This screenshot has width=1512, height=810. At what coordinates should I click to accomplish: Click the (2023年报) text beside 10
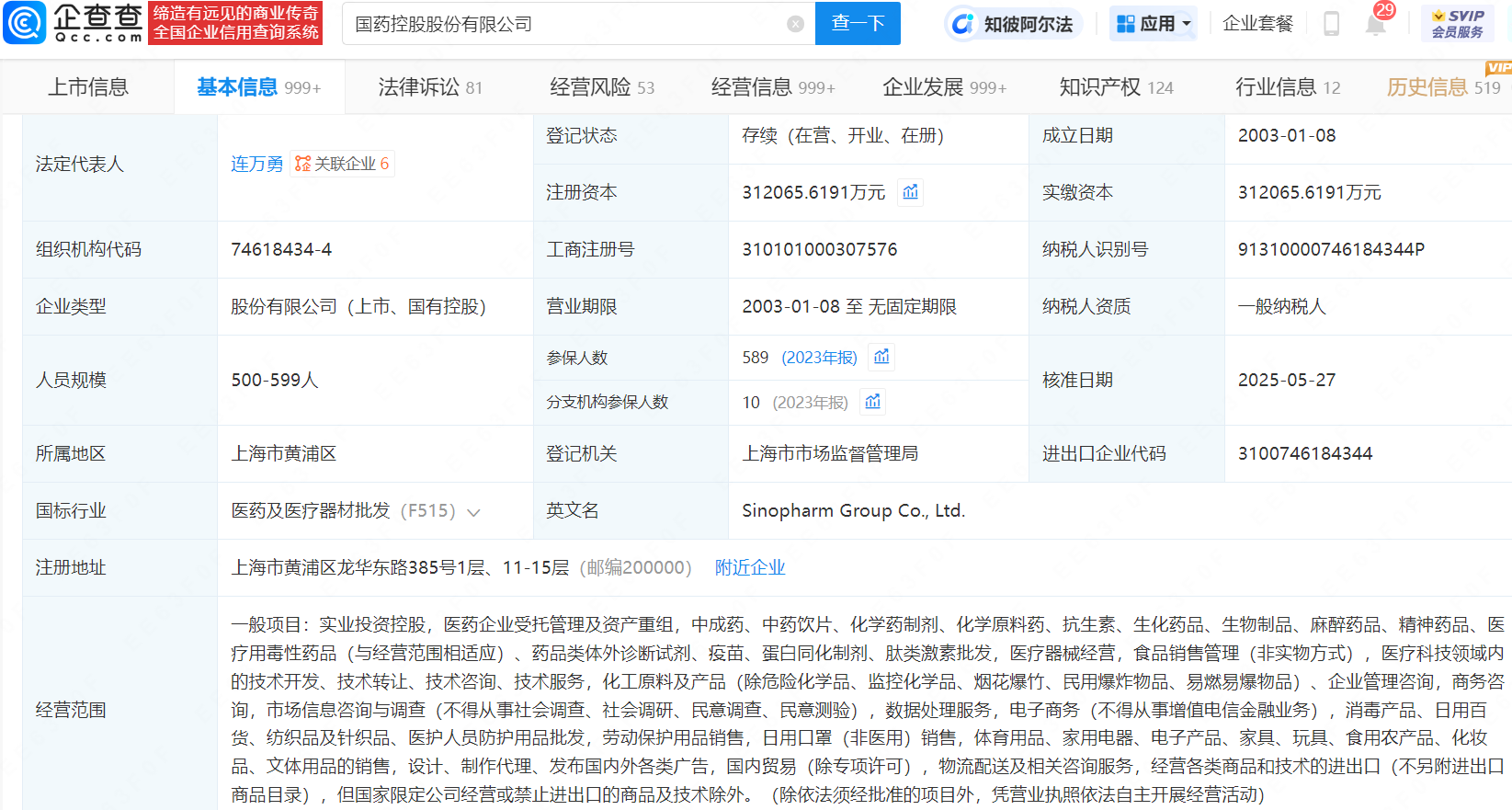pos(810,403)
